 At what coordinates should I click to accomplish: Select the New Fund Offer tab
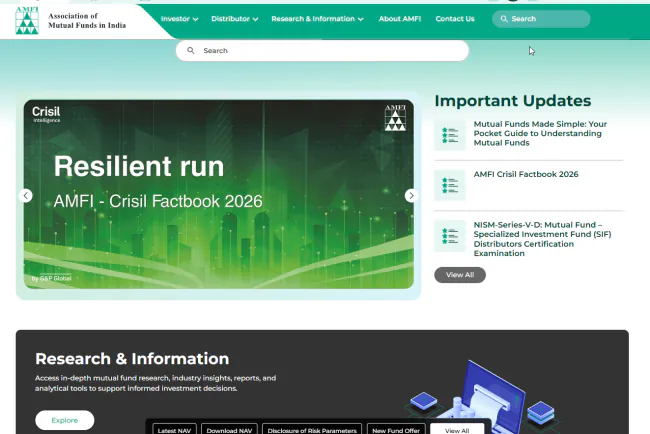[x=396, y=430]
